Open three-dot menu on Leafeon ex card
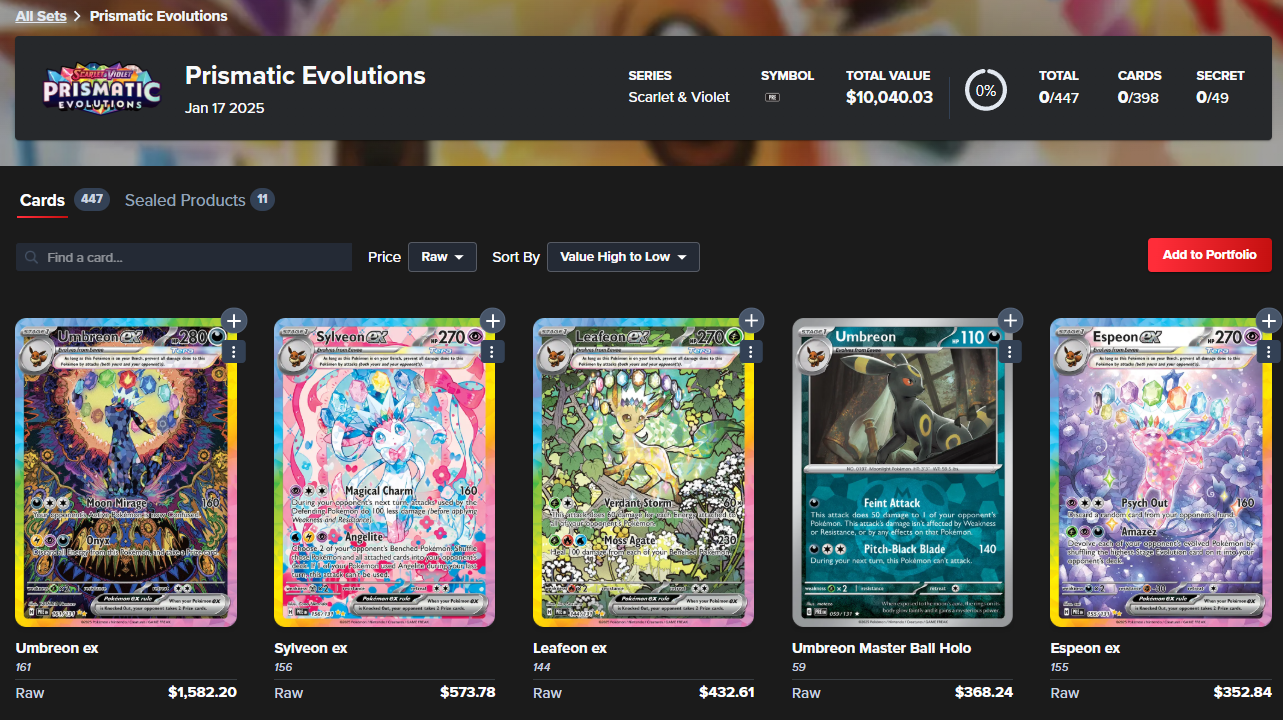Screen dimensions: 1283x720 (751, 352)
